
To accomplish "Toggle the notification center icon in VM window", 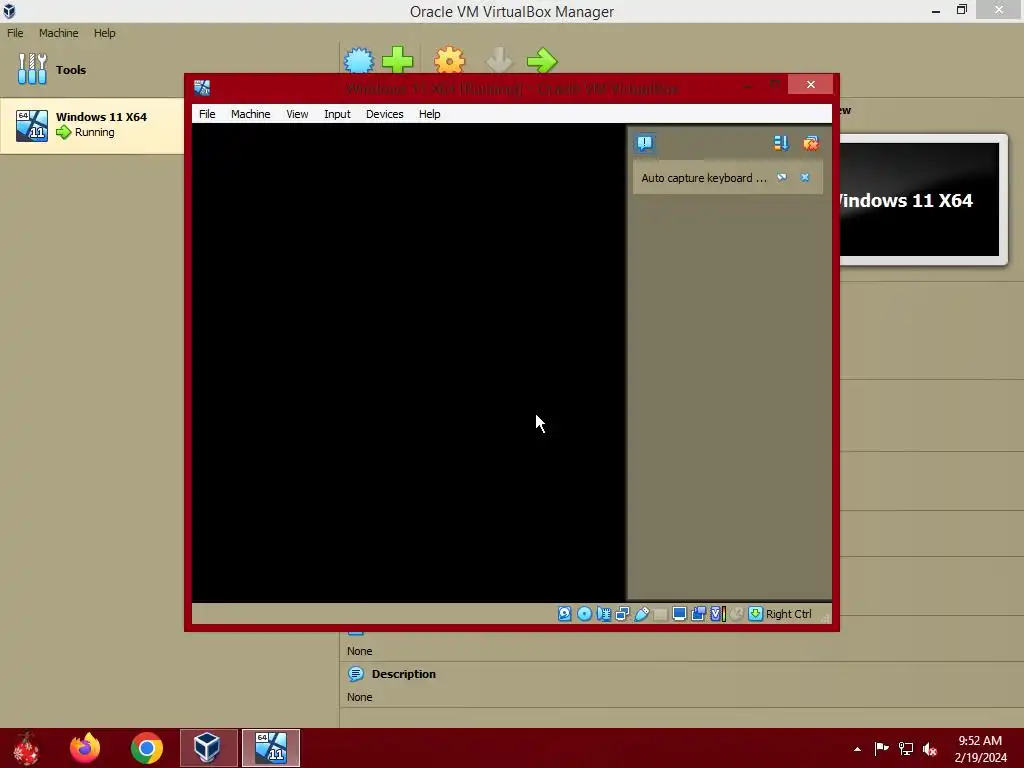I will point(645,143).
